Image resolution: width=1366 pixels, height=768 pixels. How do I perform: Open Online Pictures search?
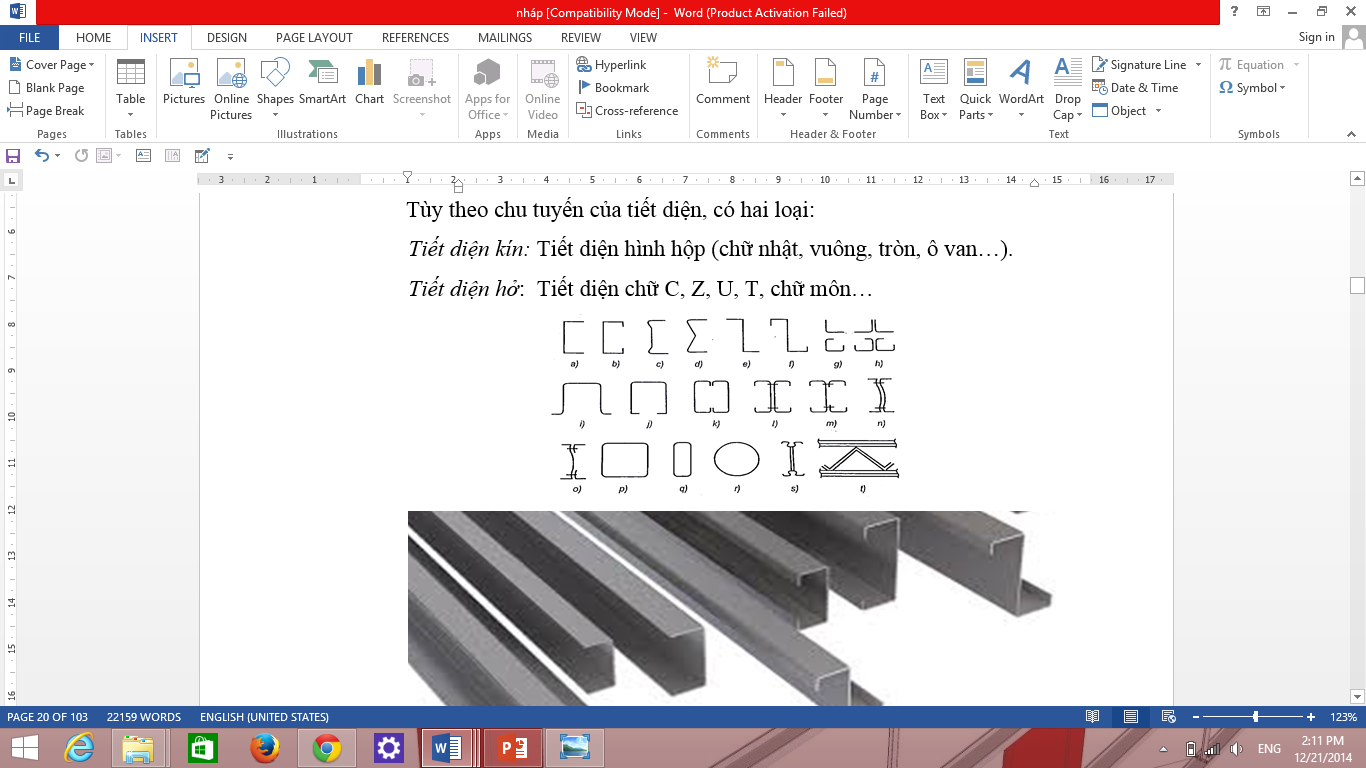(x=231, y=89)
